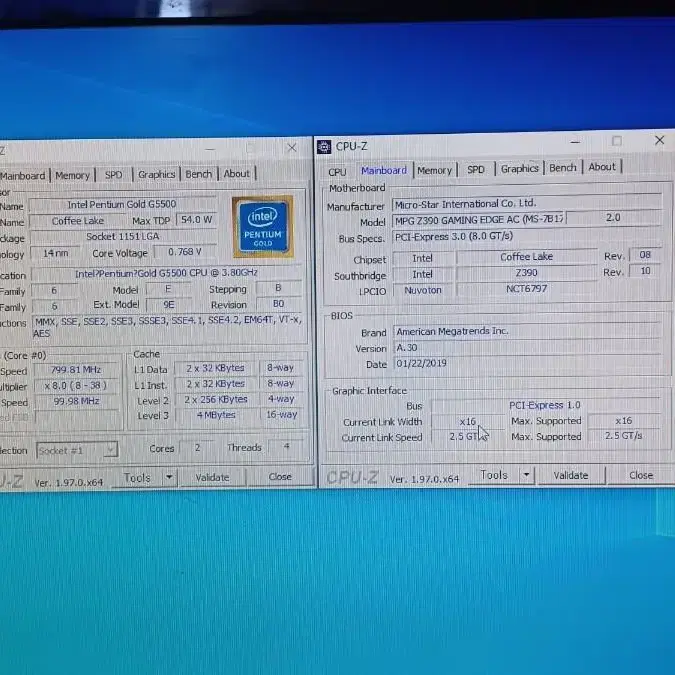
Task: Click the processor name Intel Pentium Gold G5500
Action: [x=122, y=204]
